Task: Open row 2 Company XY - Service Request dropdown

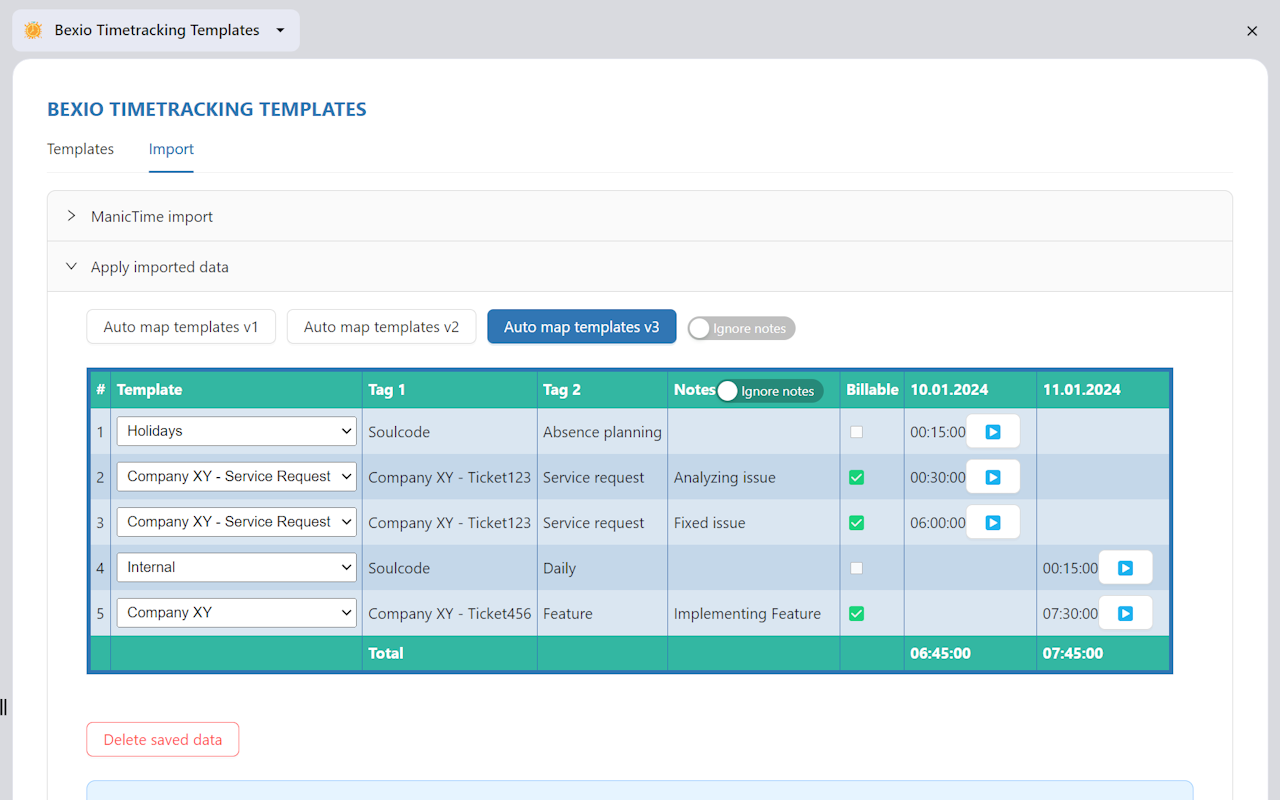Action: (x=237, y=476)
